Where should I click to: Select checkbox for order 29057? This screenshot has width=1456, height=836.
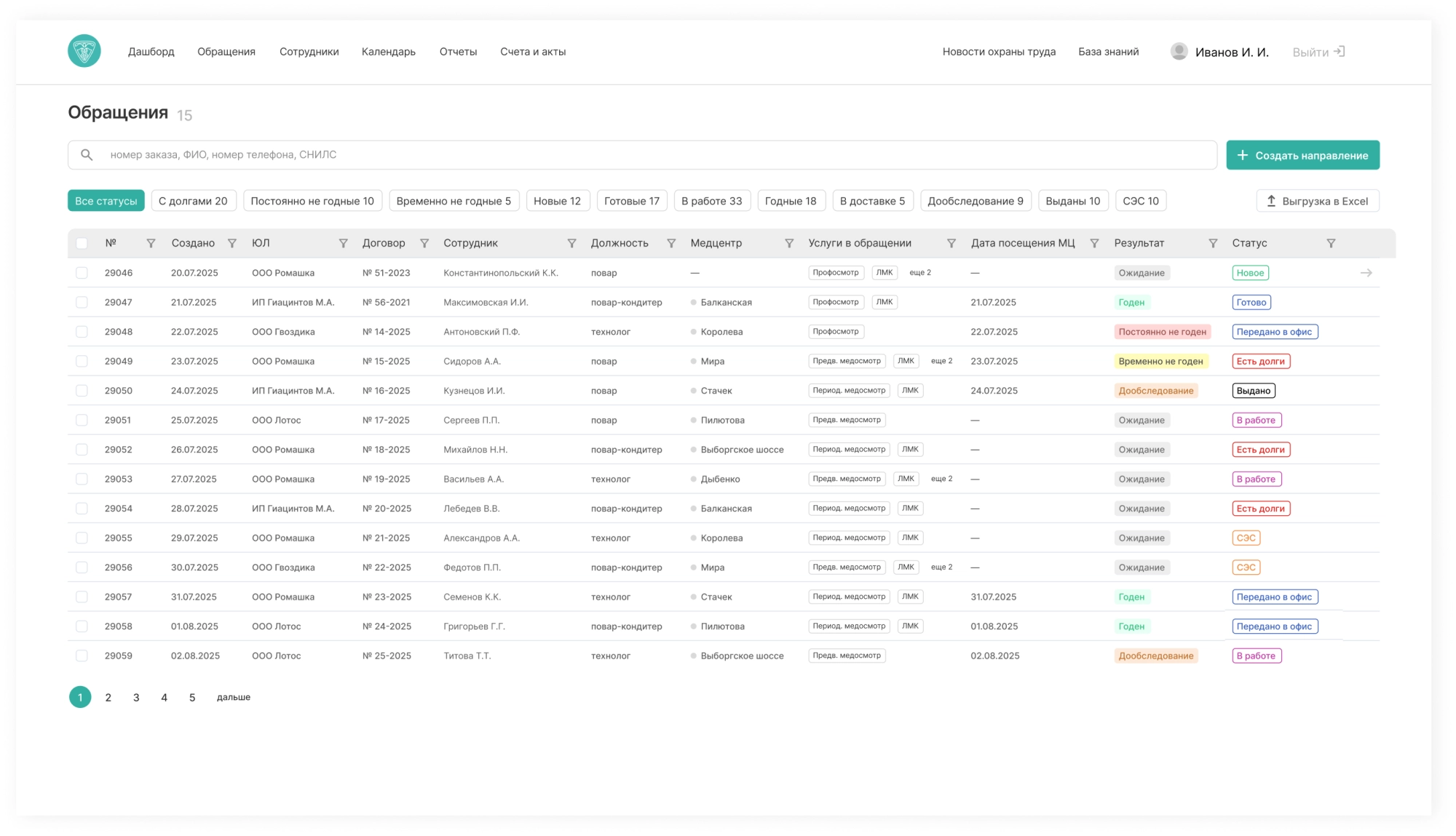pyautogui.click(x=82, y=597)
